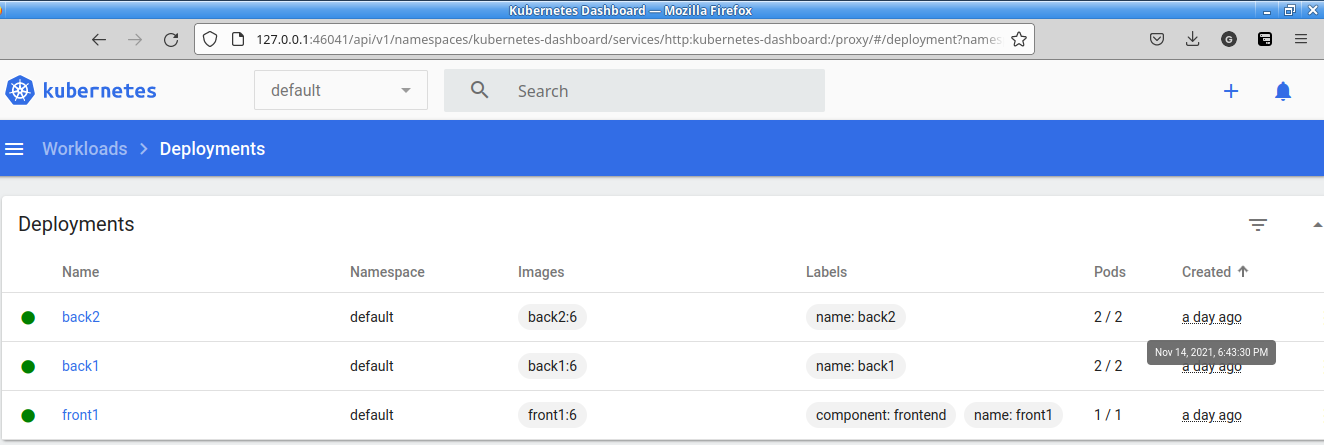Viewport: 1324px width, 445px height.
Task: Click the back1:6 image chip
Action: point(552,366)
